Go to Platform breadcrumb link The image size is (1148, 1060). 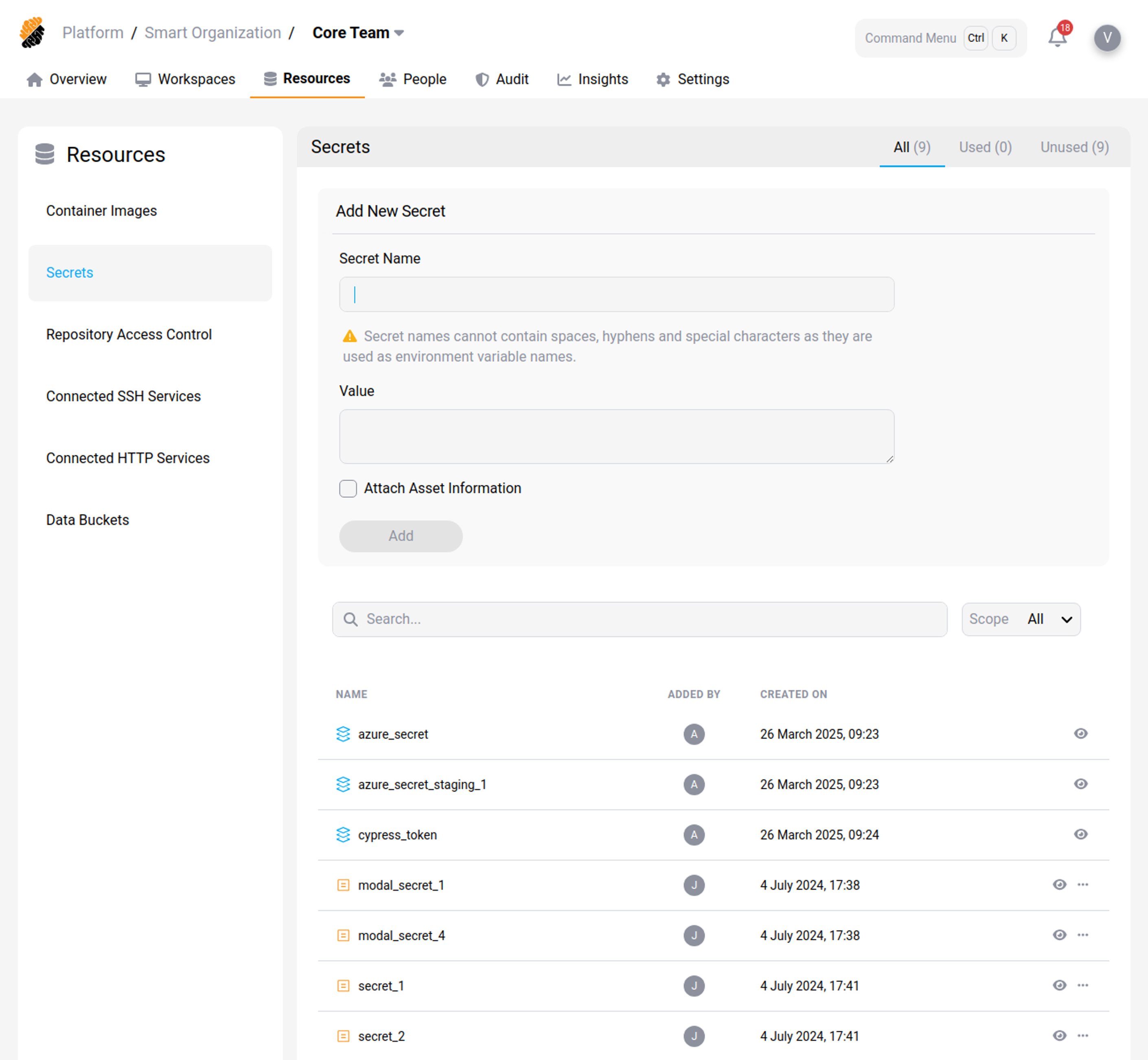pos(93,33)
